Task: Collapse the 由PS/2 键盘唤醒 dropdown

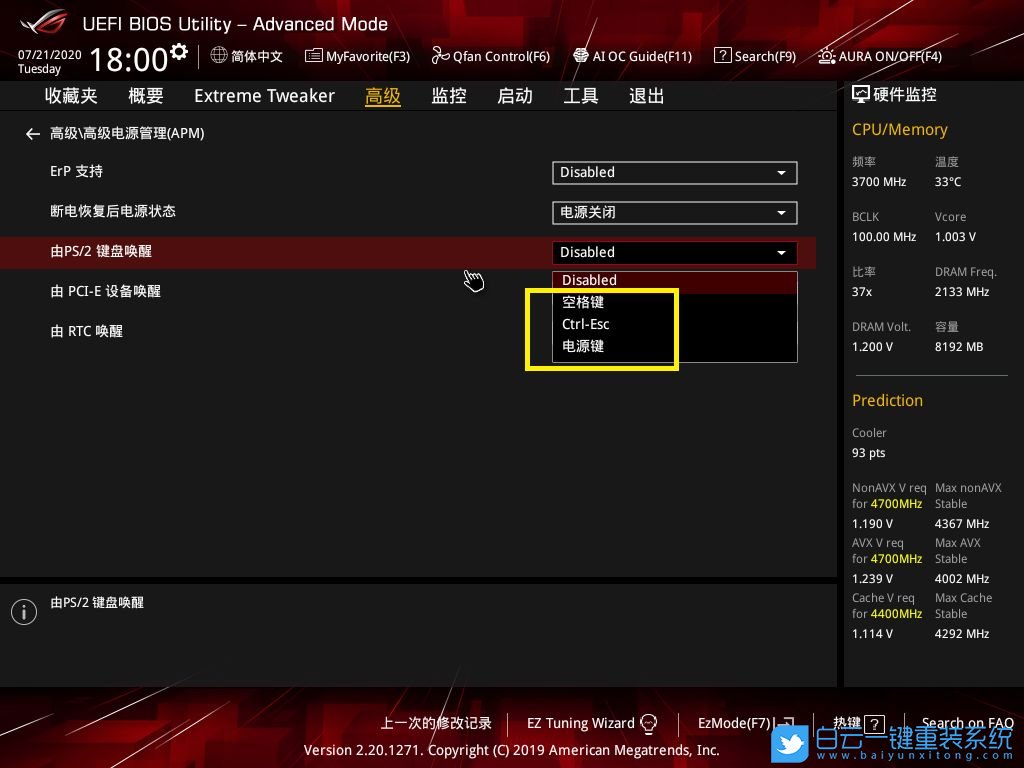Action: click(674, 252)
